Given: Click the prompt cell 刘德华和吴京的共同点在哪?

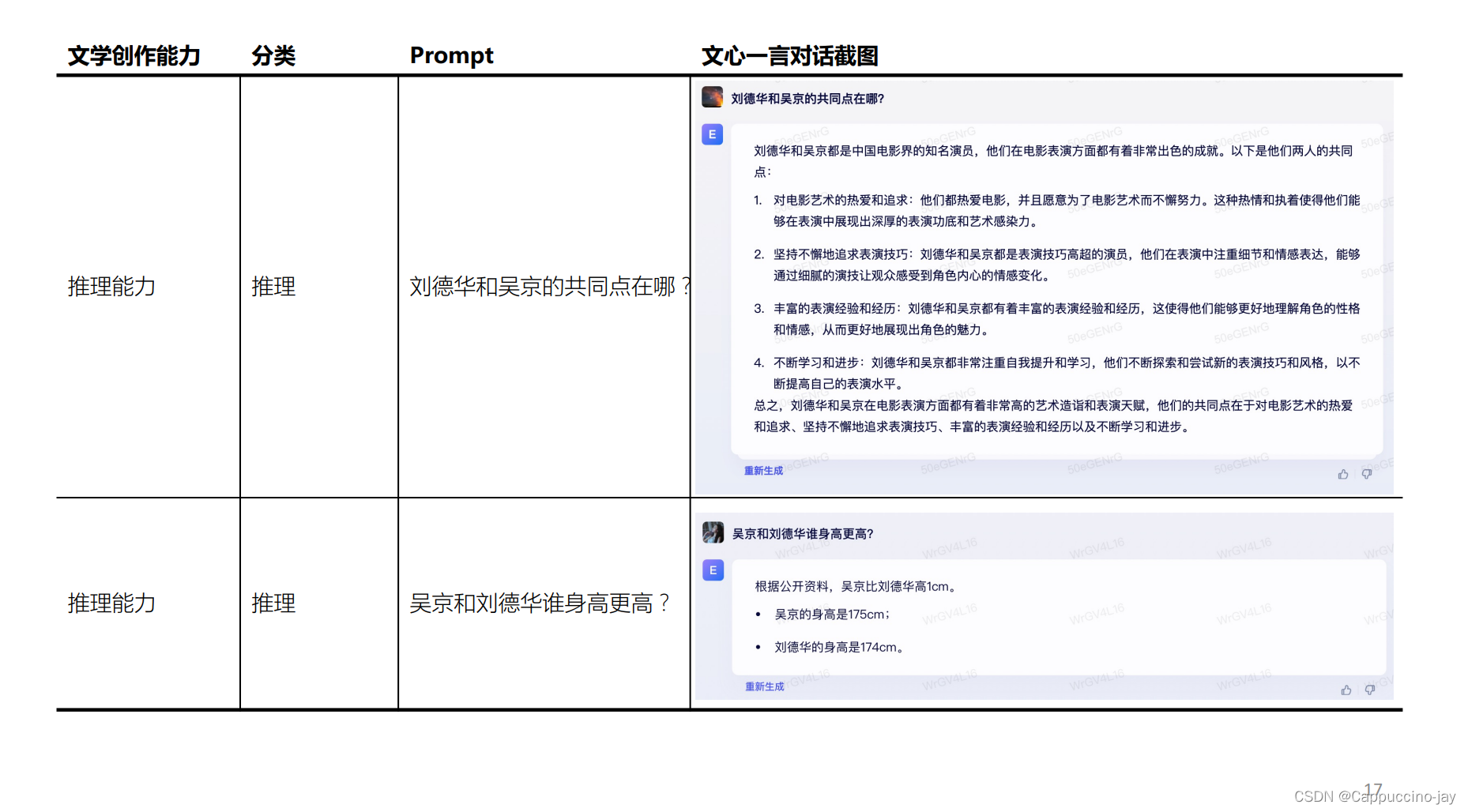Looking at the screenshot, I should click(550, 286).
